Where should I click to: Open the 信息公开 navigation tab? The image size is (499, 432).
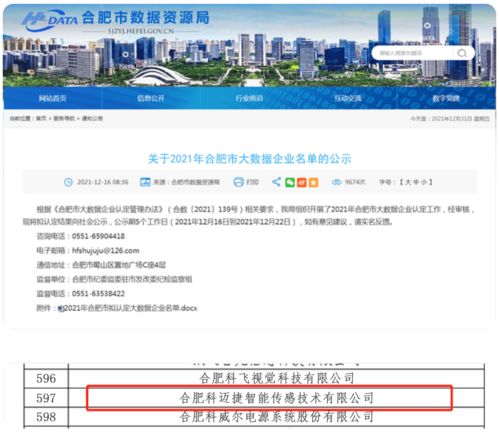point(151,98)
